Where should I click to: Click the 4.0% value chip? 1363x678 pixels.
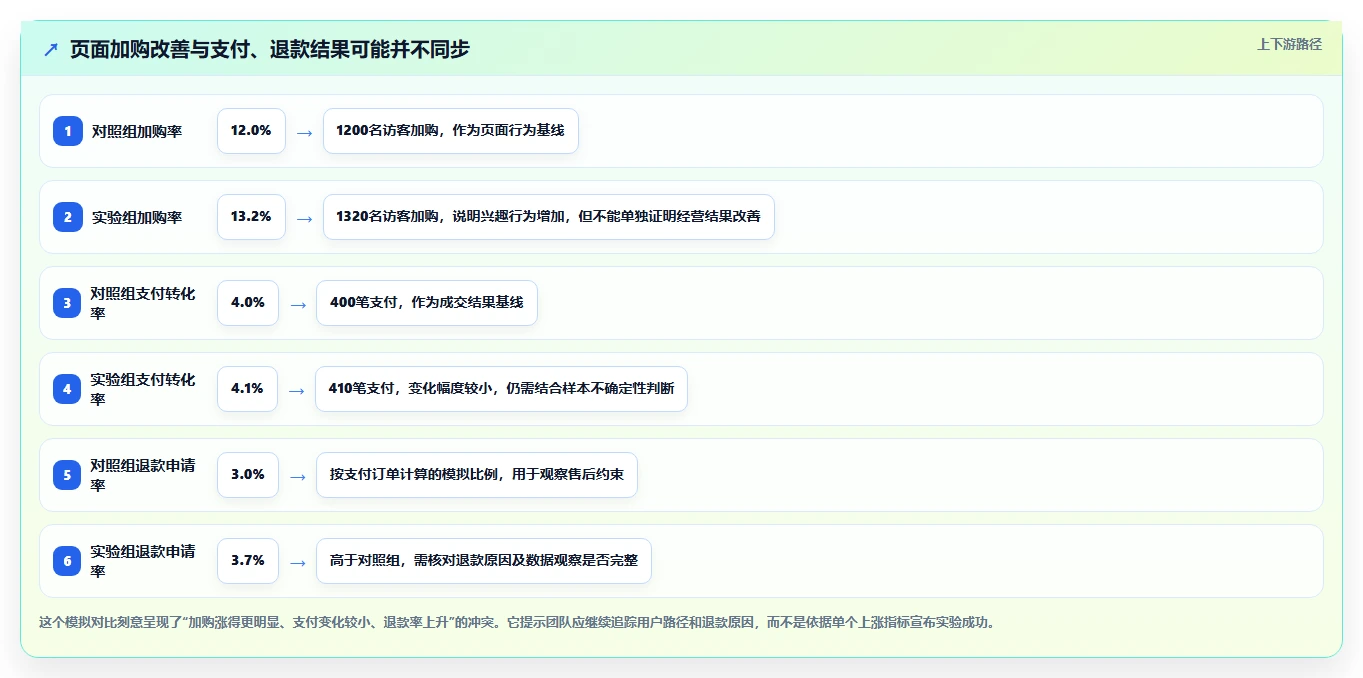(248, 303)
